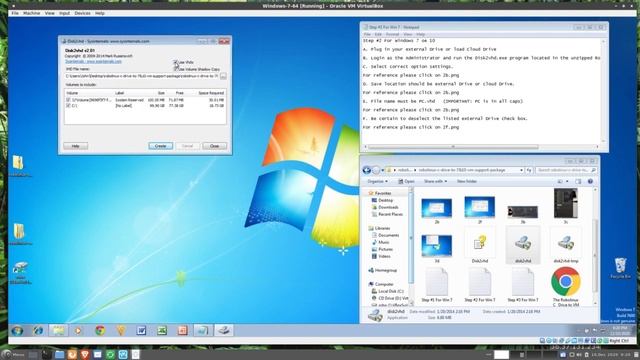Open the VirtualBox Help menu

click(x=100, y=13)
